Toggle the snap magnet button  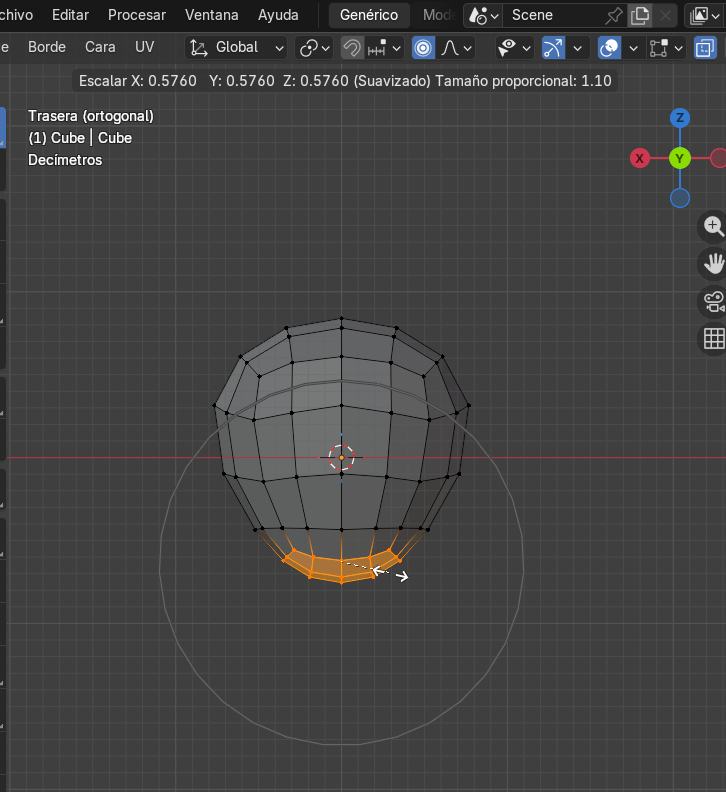coord(352,48)
